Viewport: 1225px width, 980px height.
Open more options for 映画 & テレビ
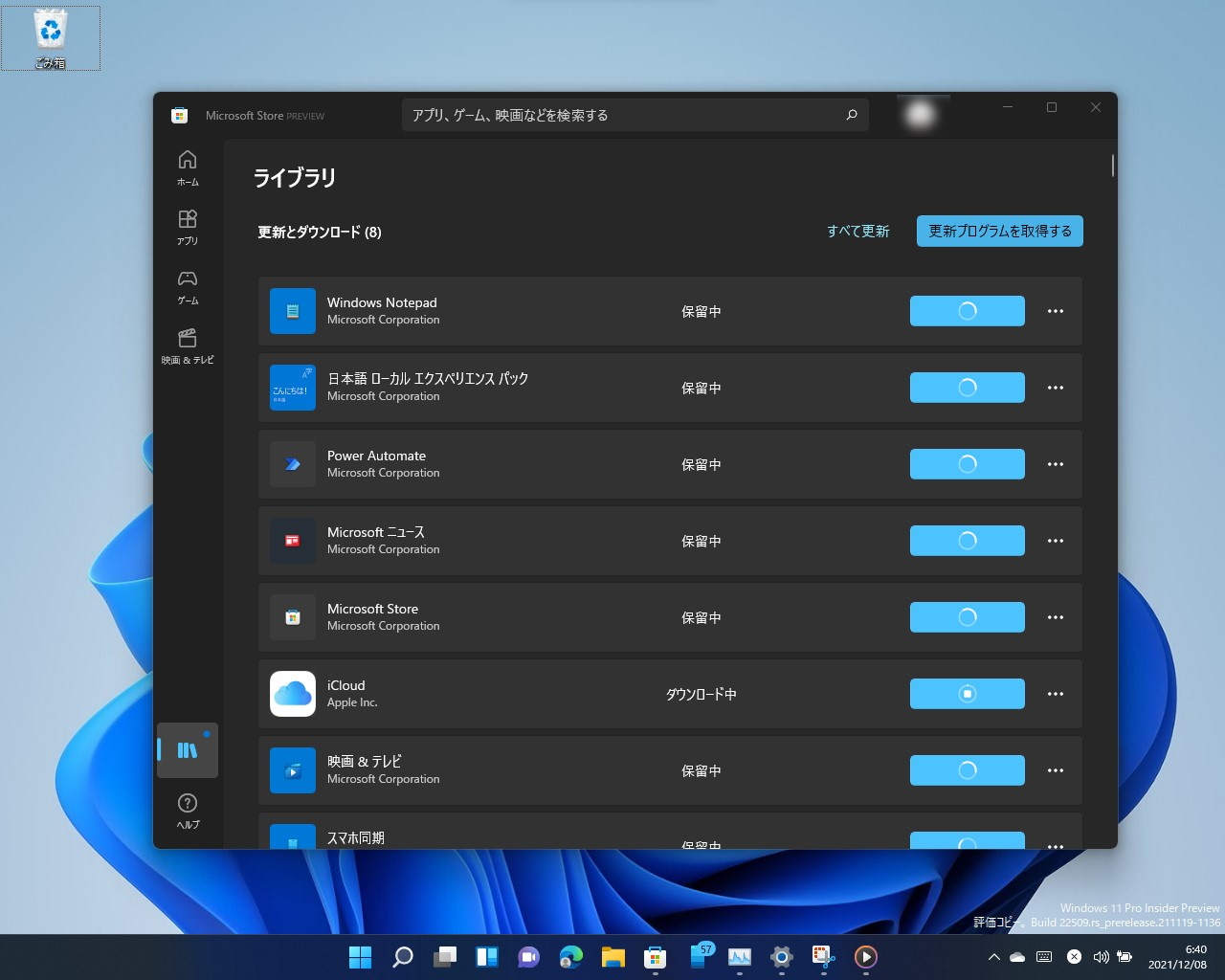[1056, 770]
